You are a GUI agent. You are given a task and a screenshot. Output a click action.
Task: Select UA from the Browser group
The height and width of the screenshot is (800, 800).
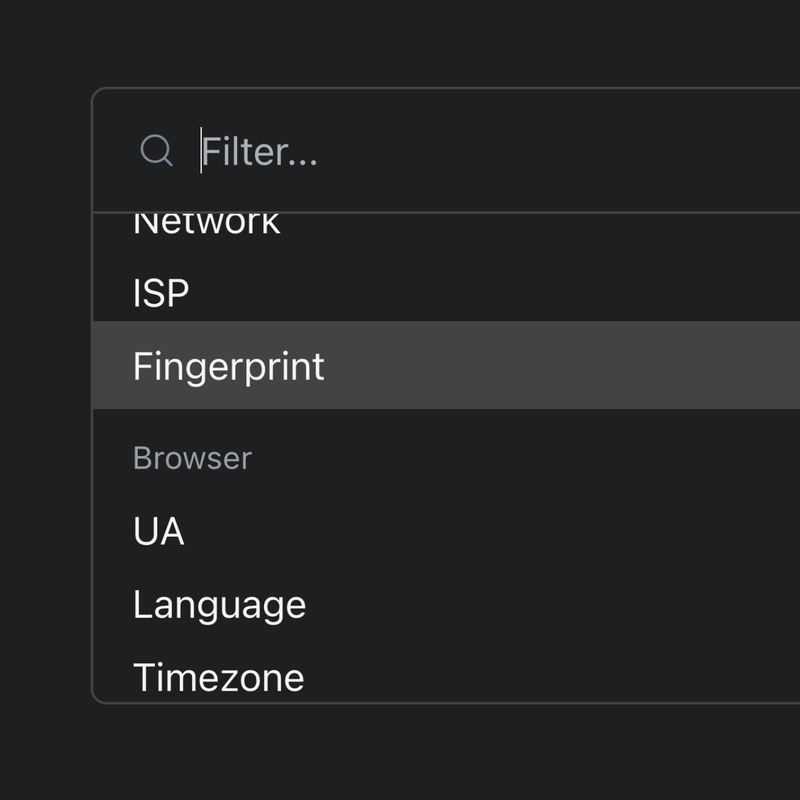[x=446, y=531]
